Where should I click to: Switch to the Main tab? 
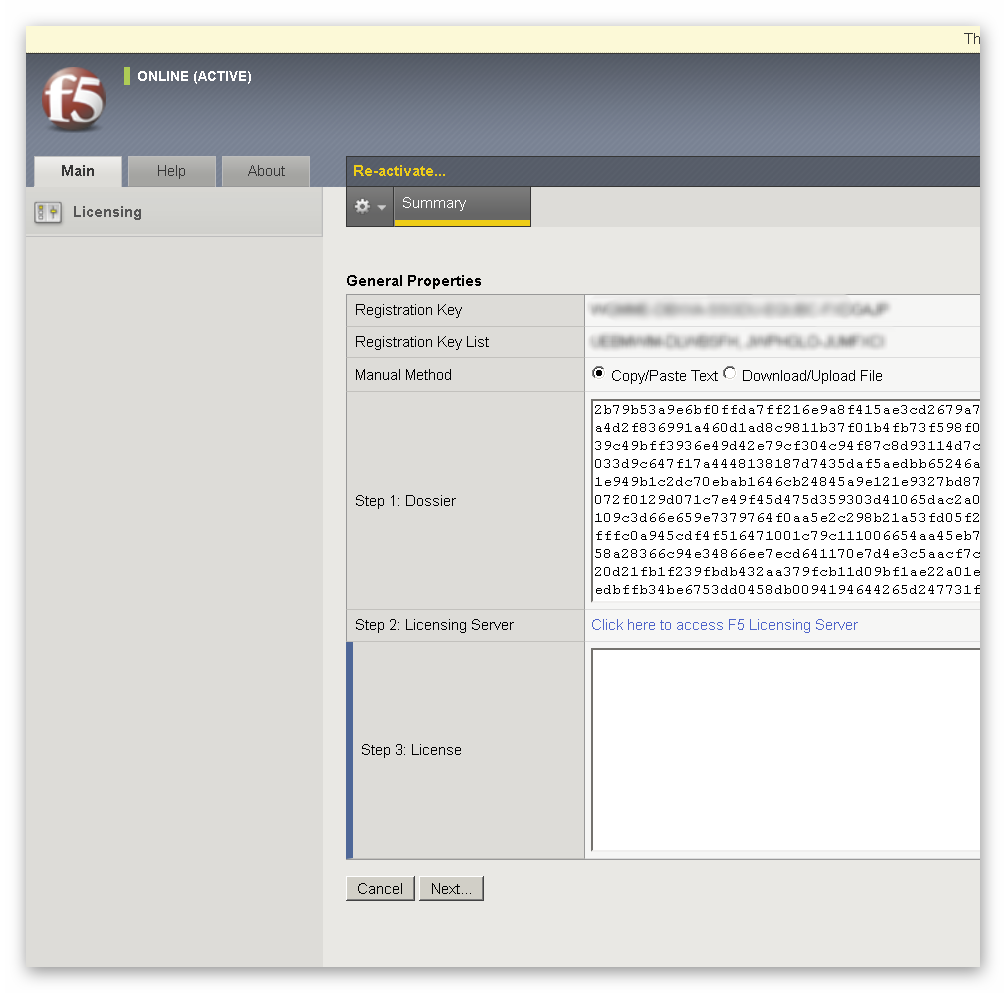point(78,171)
